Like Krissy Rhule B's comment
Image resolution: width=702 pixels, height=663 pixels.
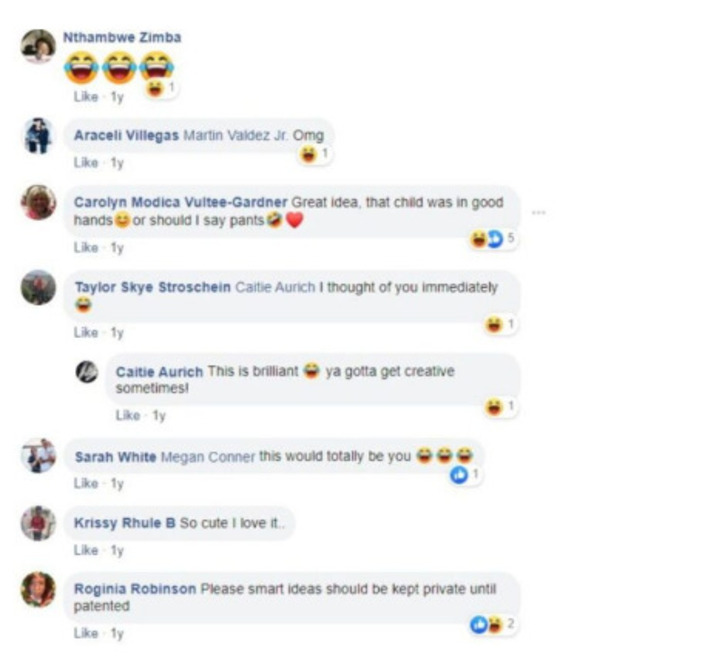86,550
